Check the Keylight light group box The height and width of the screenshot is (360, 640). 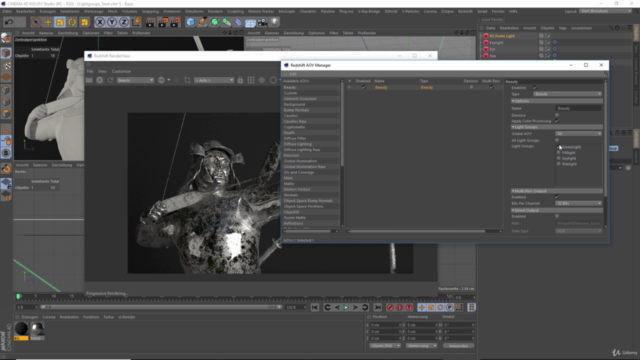point(559,158)
